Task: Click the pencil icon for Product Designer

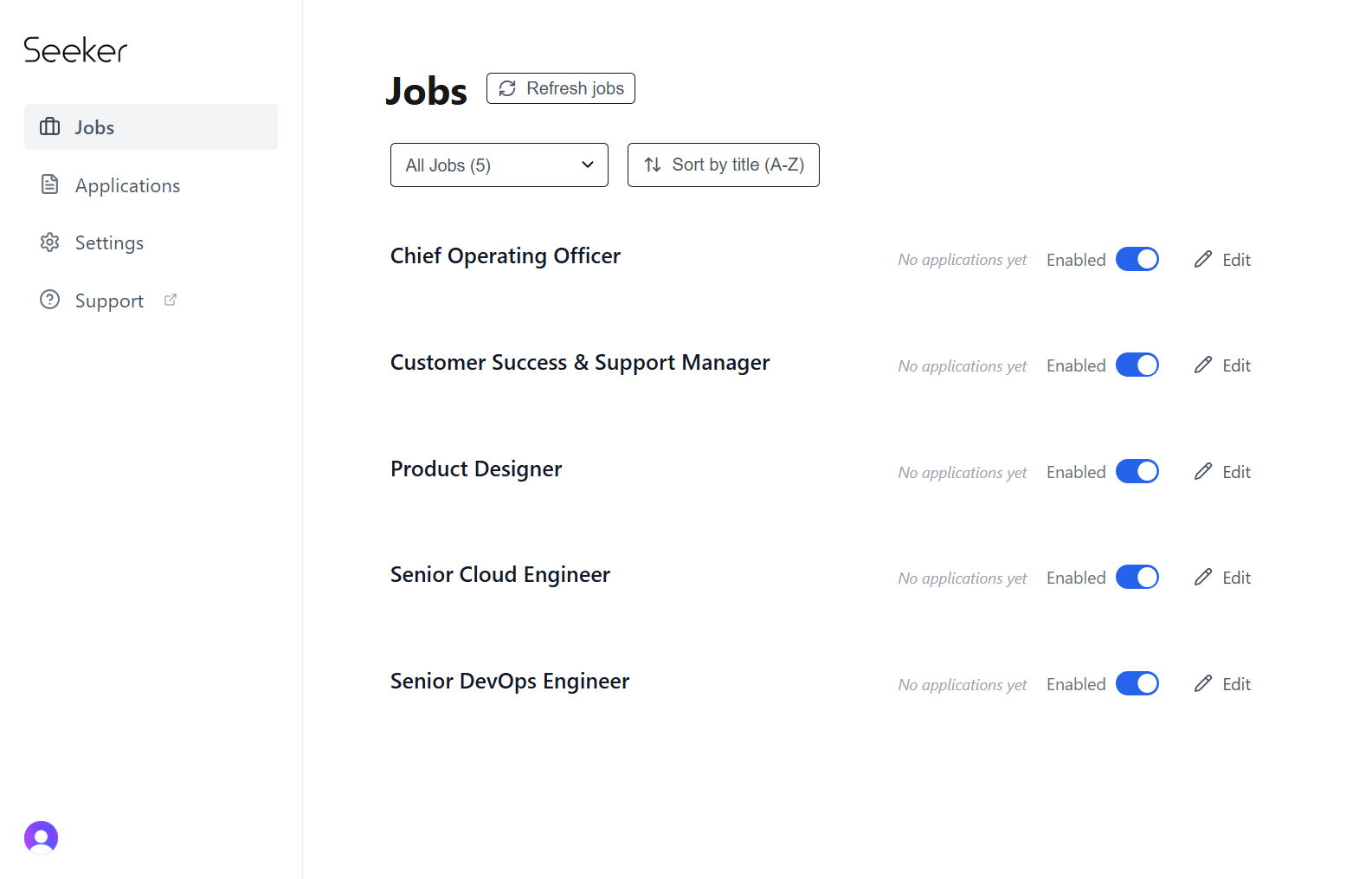Action: (x=1203, y=471)
